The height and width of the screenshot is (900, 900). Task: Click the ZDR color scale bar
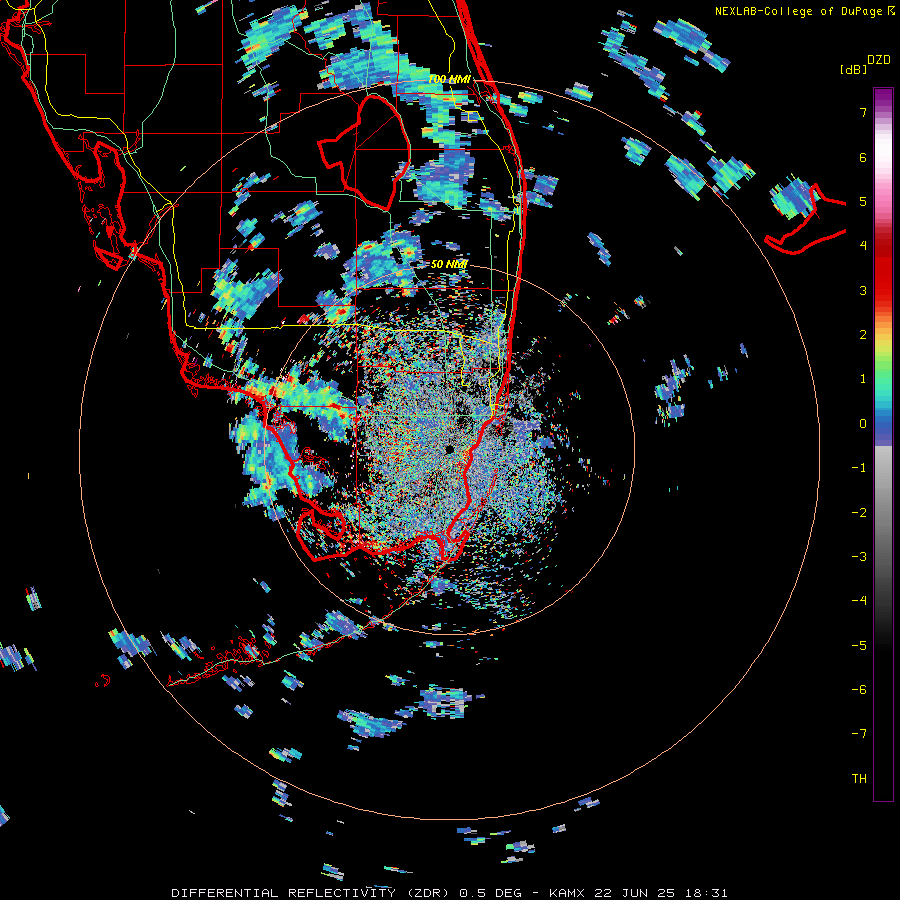click(883, 444)
